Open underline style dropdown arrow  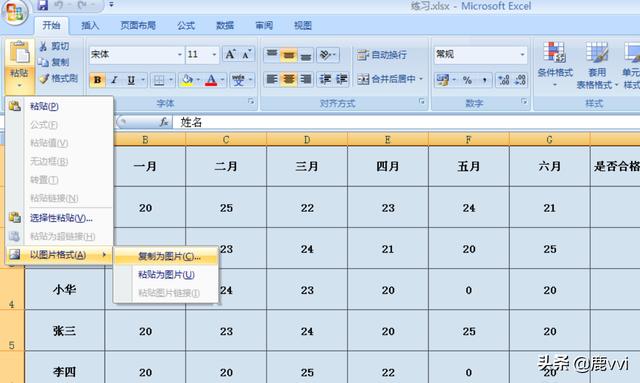(x=143, y=80)
